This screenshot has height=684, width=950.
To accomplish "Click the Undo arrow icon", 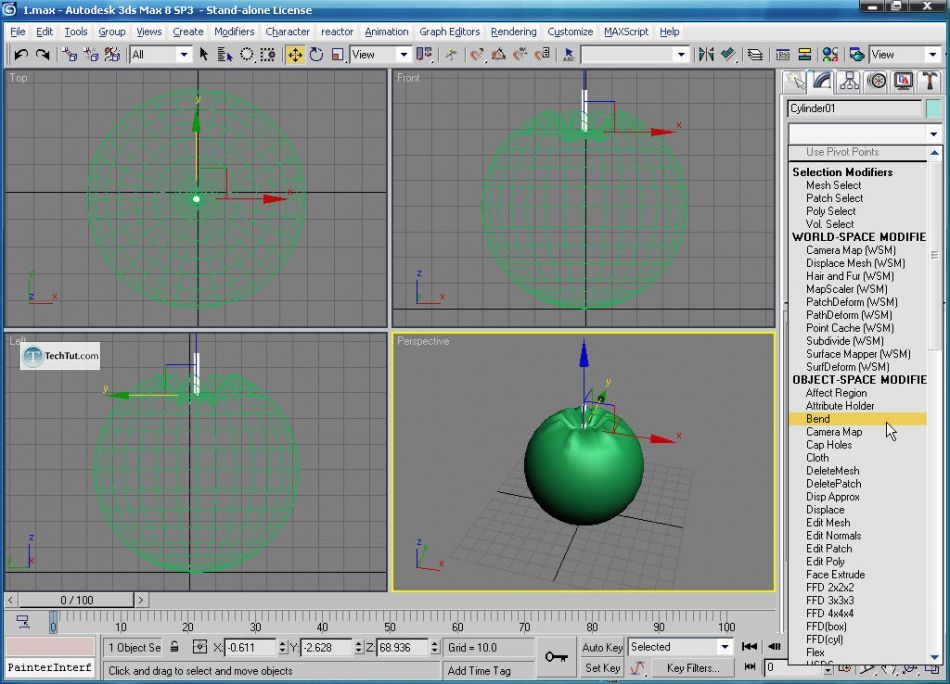I will pos(21,55).
